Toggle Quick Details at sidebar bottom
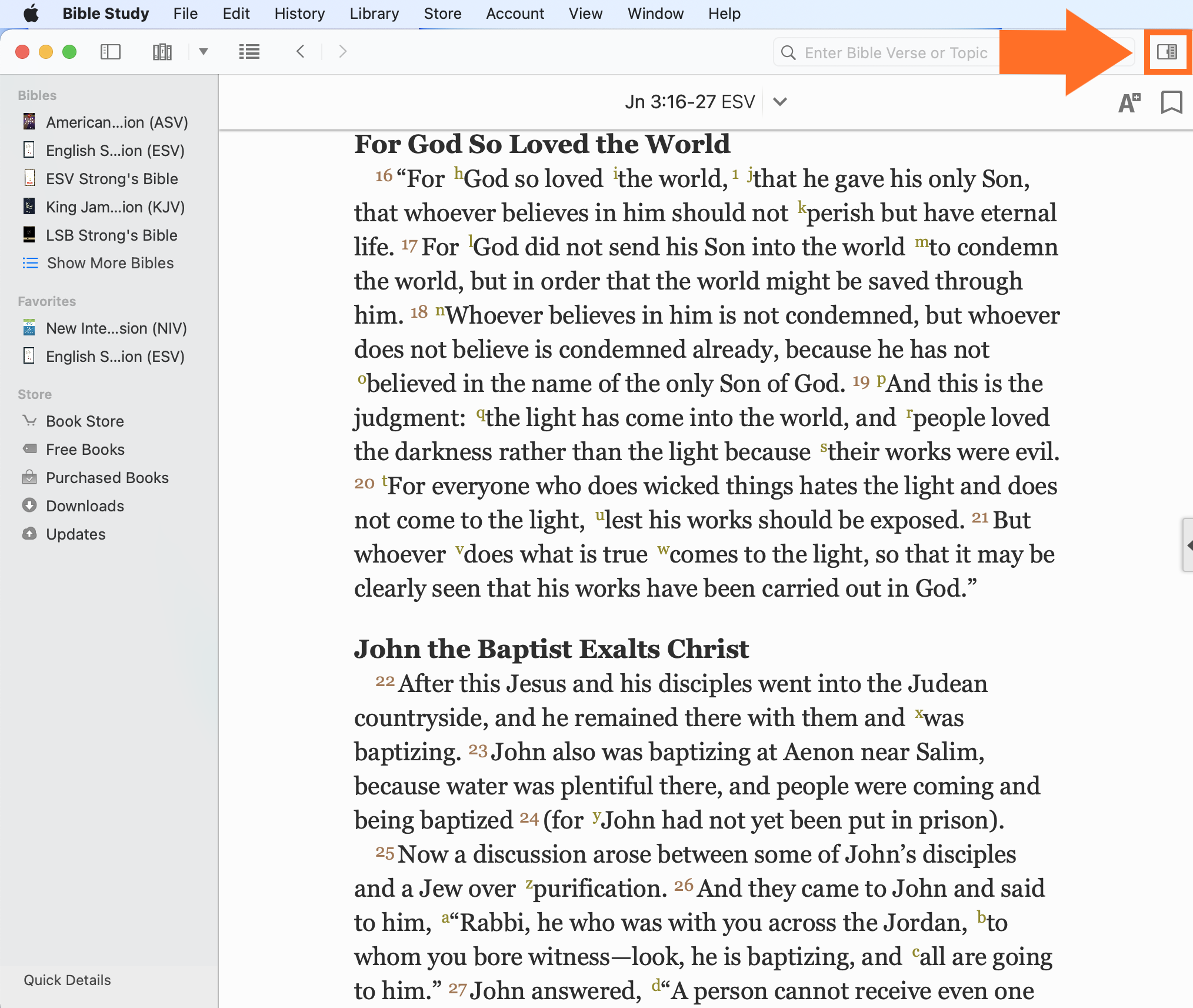This screenshot has height=1008, width=1193. click(x=67, y=980)
